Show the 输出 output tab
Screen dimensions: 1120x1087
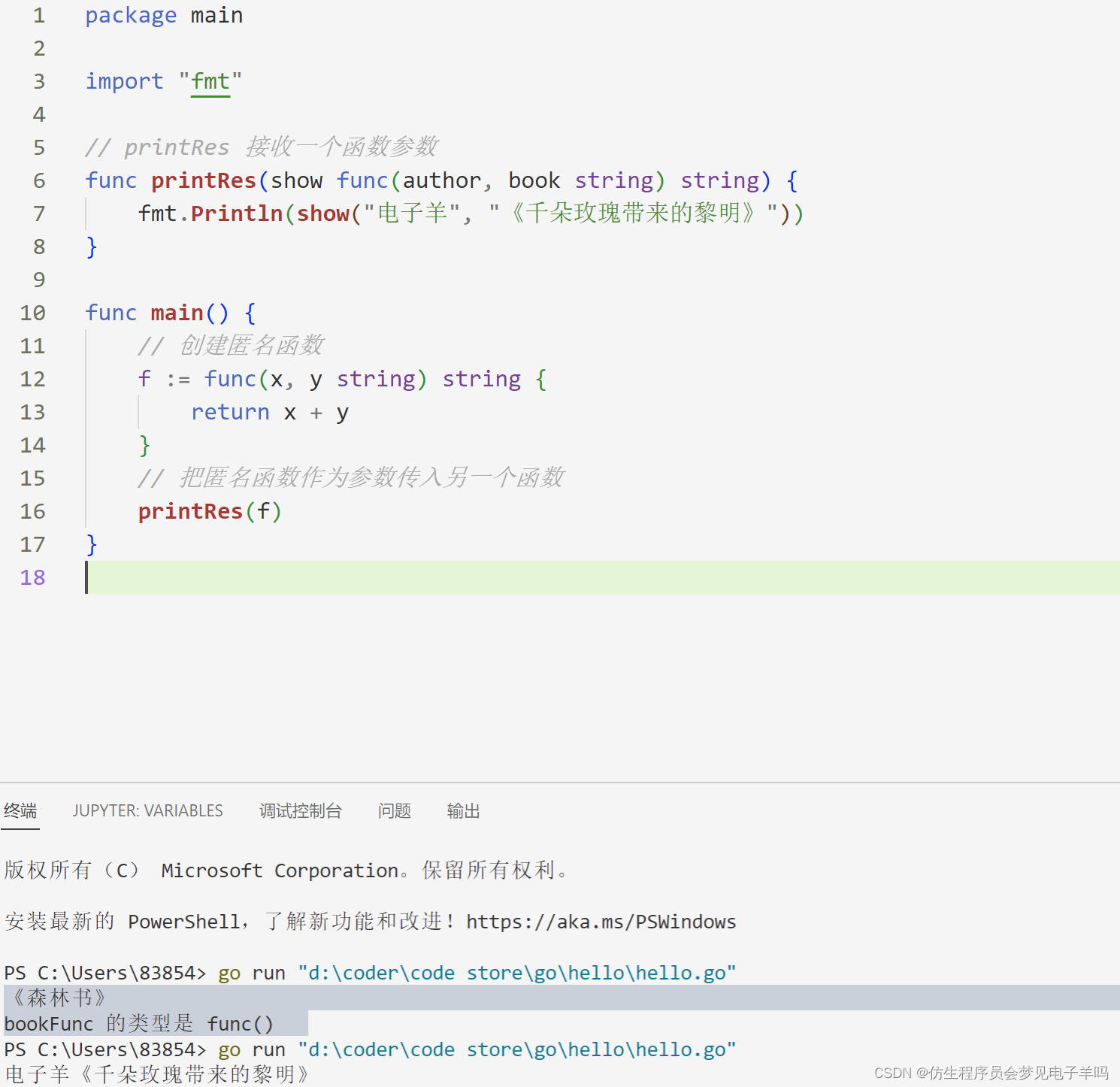[463, 810]
